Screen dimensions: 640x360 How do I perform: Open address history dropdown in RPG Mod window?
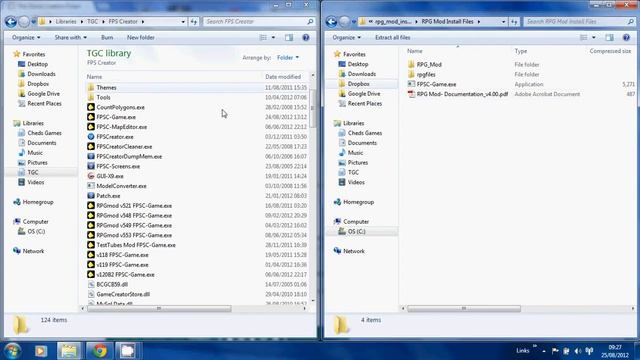point(503,22)
